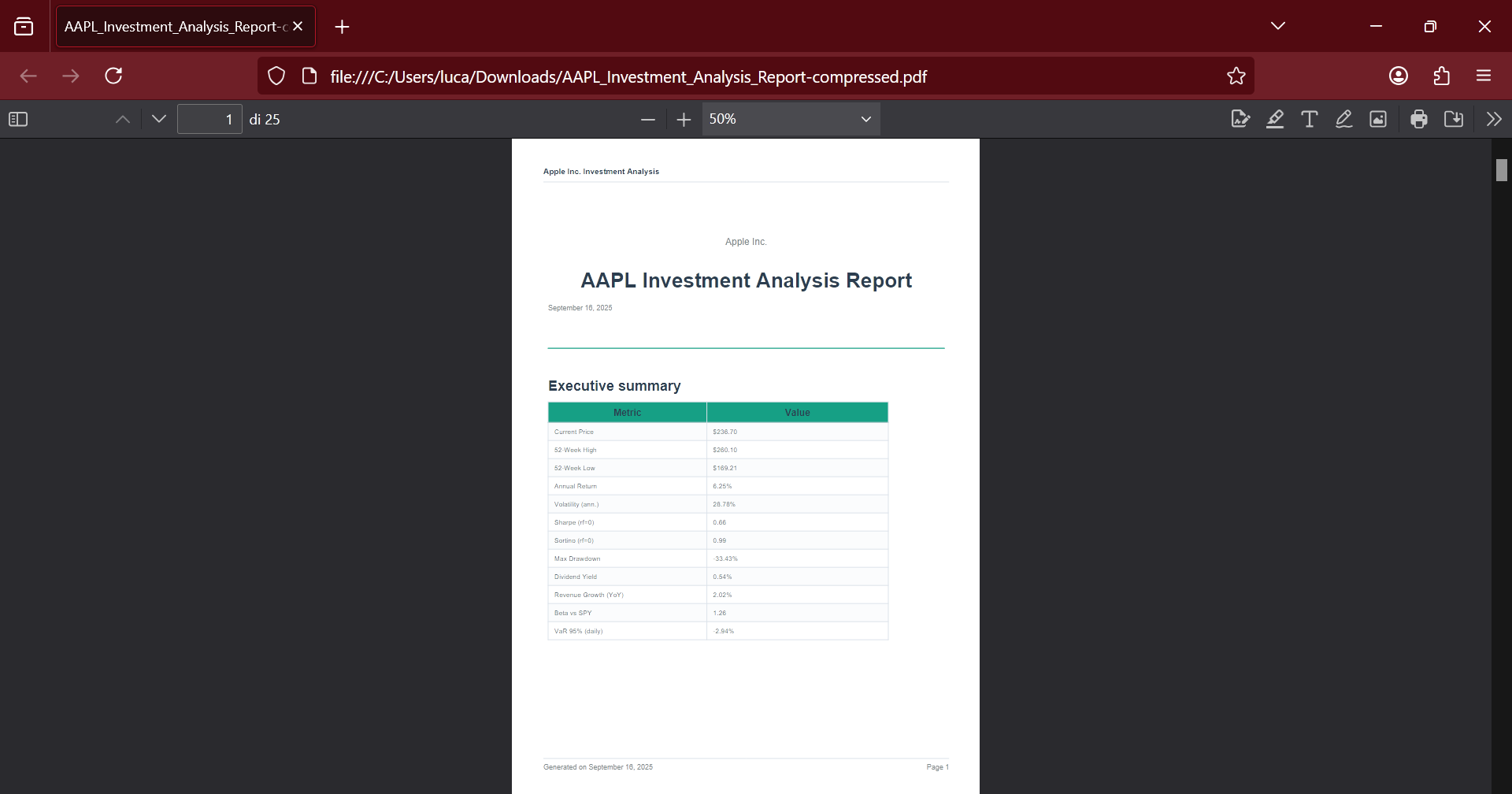Select the highlight tool
1512x794 pixels.
click(1275, 119)
